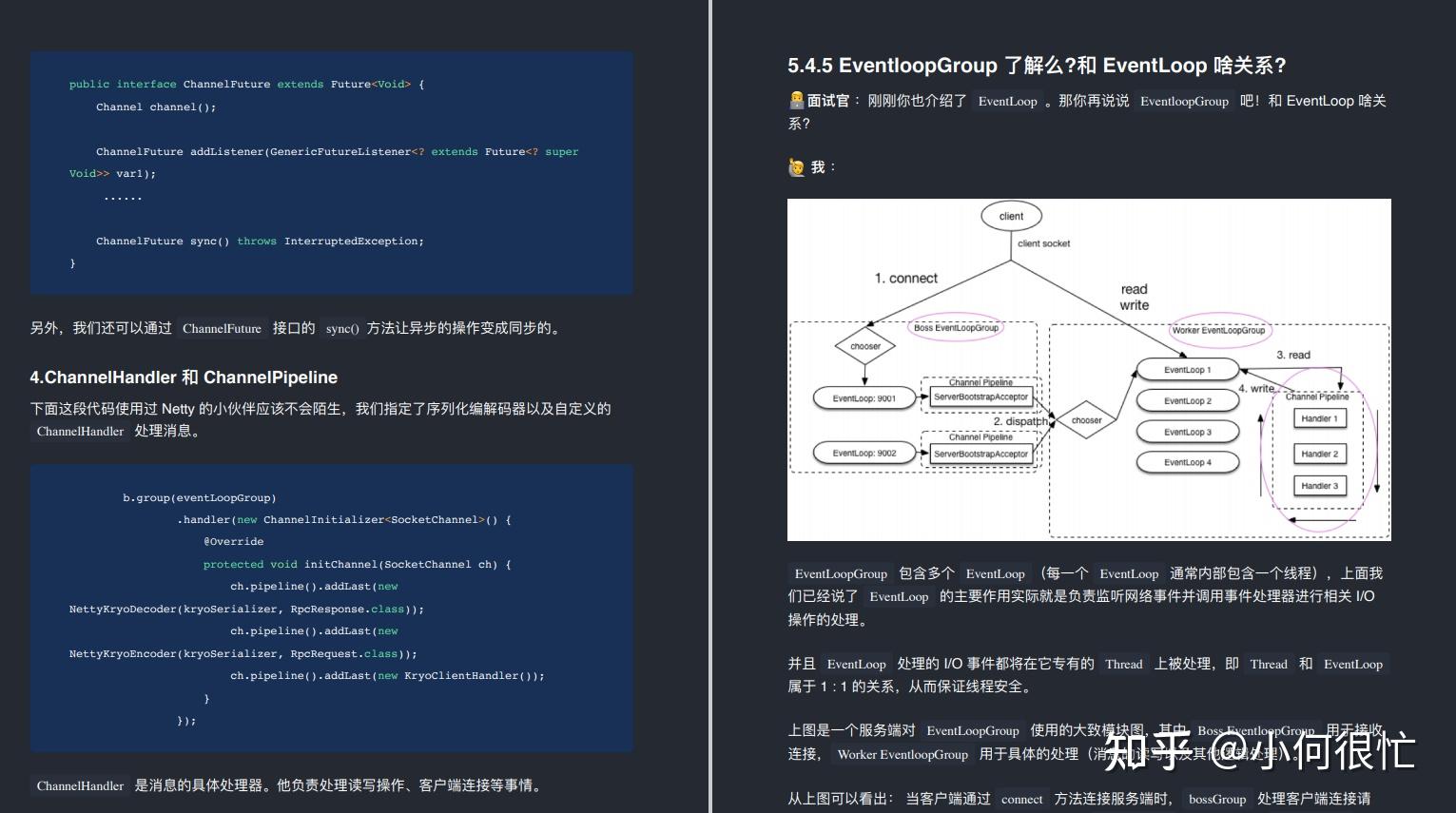Select the client node in the diagram
This screenshot has height=813, width=1456.
coord(1011,216)
